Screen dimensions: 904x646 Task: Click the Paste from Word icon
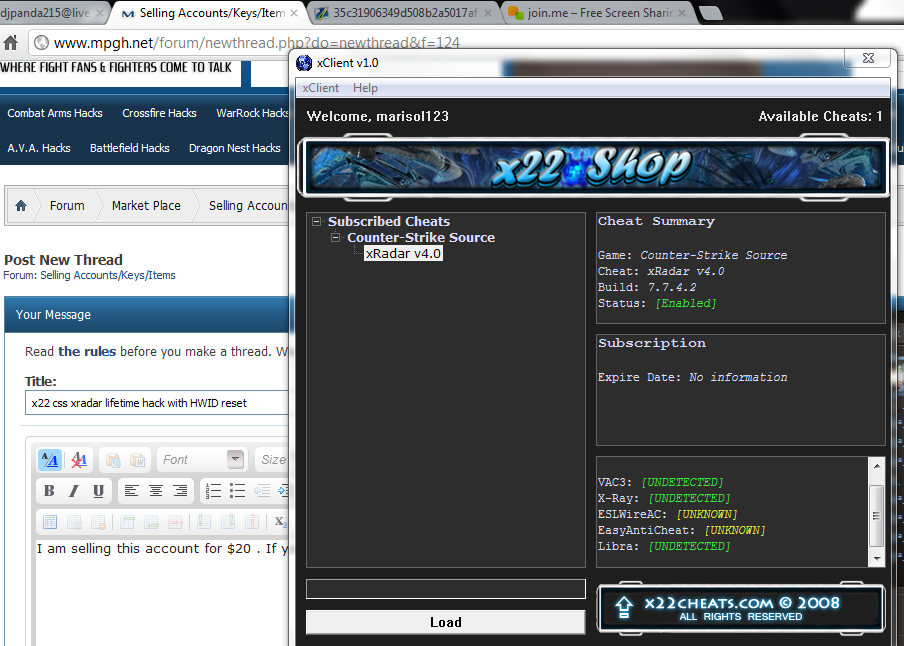click(137, 460)
